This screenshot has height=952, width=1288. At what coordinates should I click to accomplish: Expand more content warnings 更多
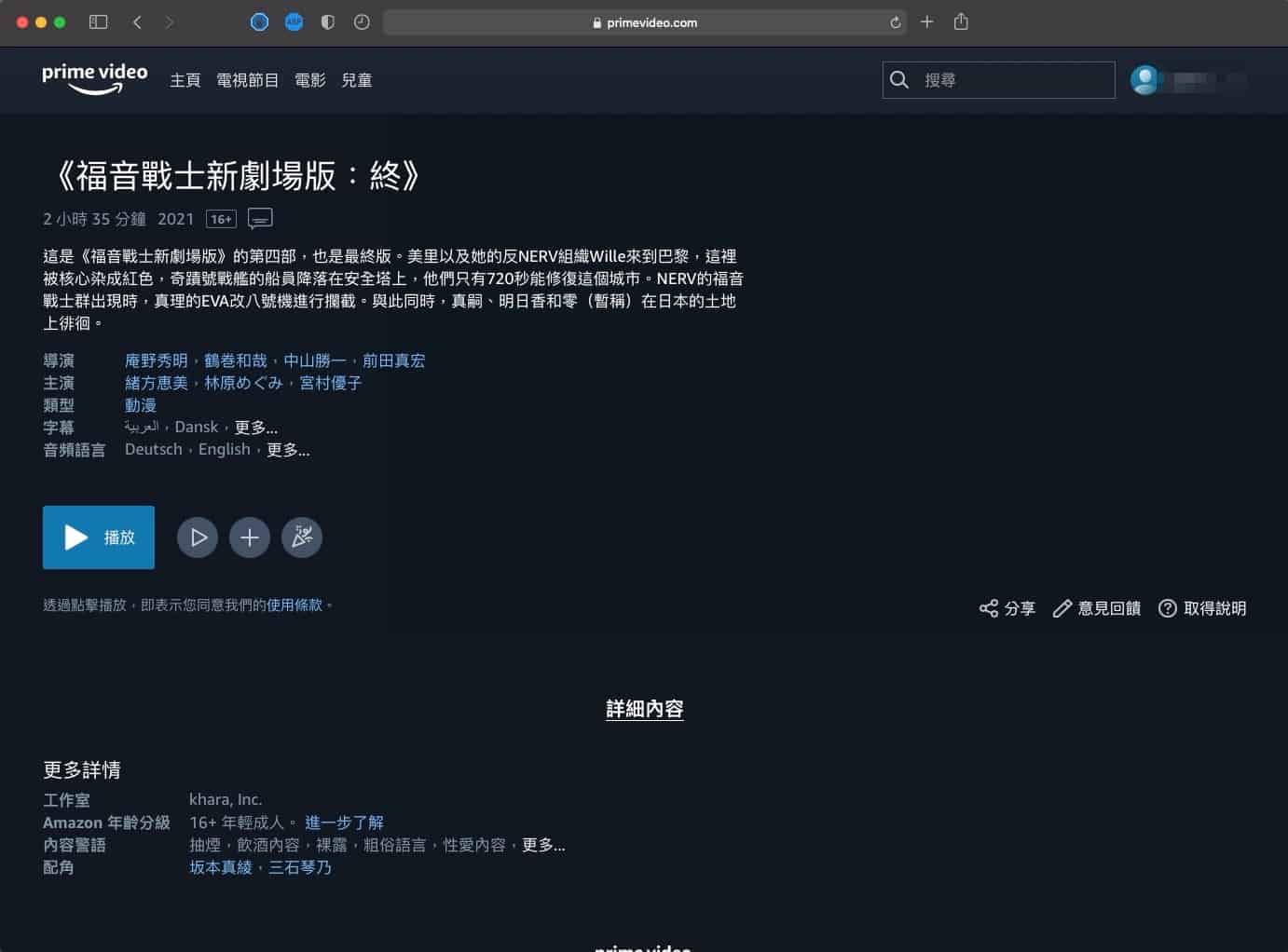tap(543, 845)
